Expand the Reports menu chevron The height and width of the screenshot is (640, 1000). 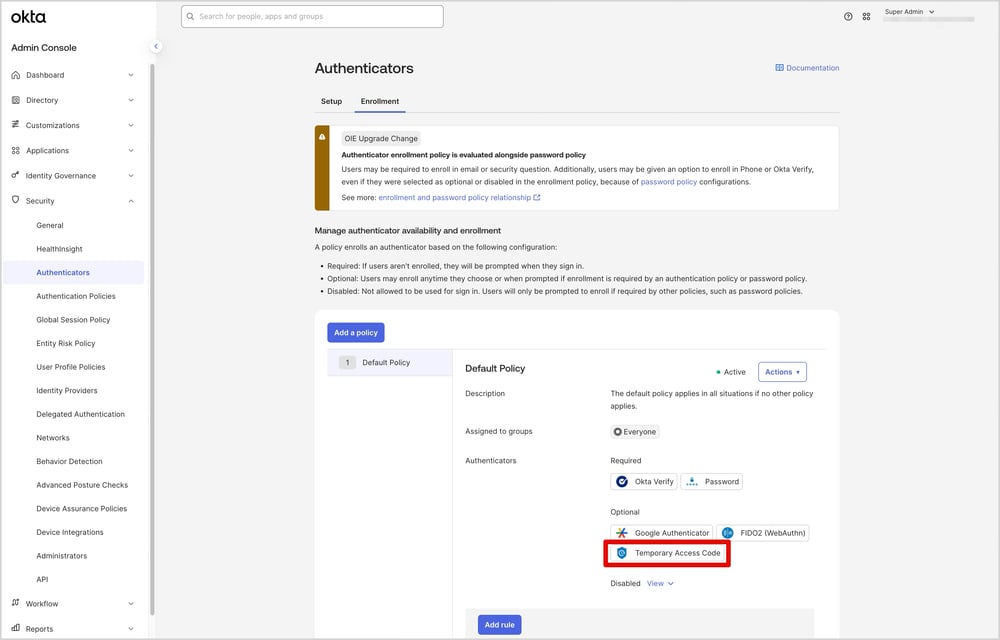pyautogui.click(x=131, y=629)
